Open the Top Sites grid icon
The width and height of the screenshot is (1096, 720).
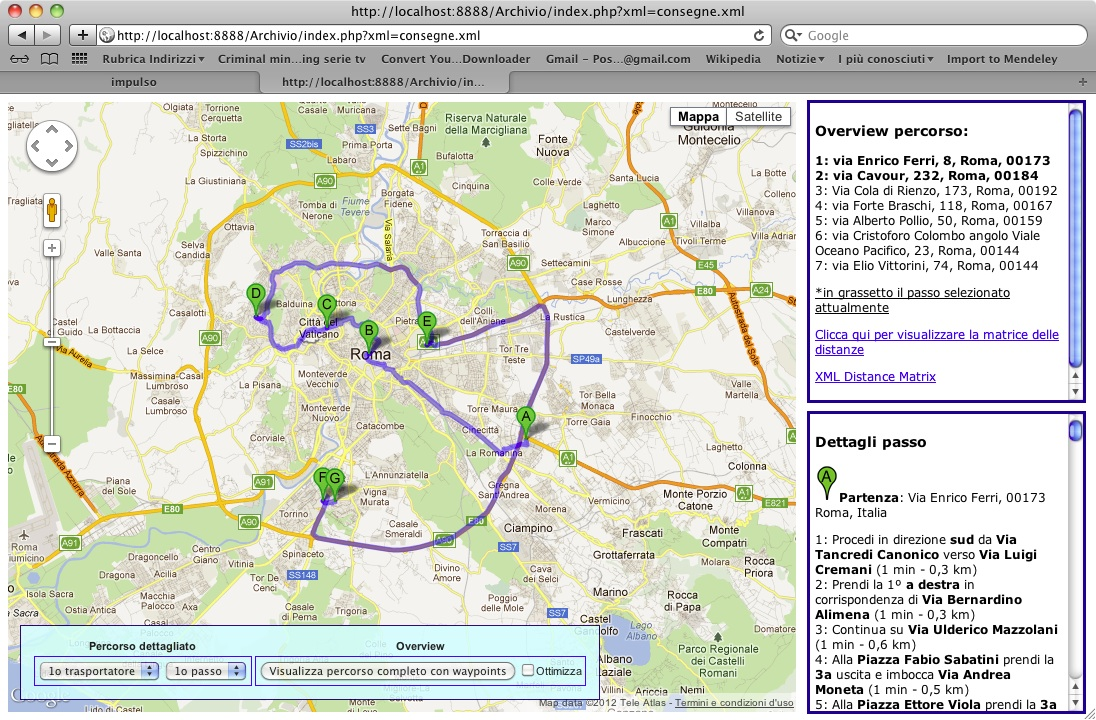point(80,59)
